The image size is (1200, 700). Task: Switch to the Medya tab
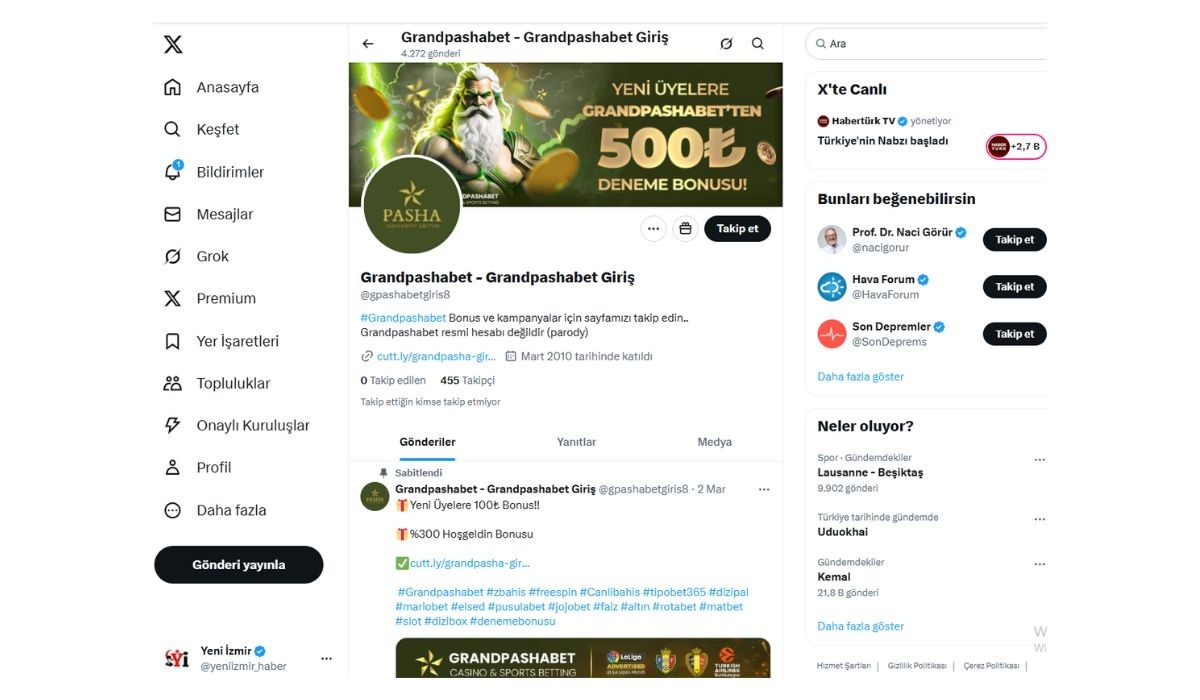[x=714, y=442]
